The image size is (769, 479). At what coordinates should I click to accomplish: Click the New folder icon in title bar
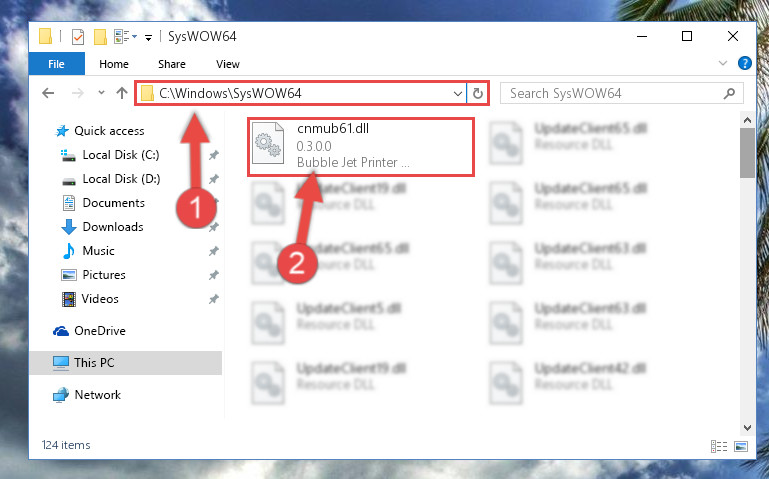click(x=100, y=37)
